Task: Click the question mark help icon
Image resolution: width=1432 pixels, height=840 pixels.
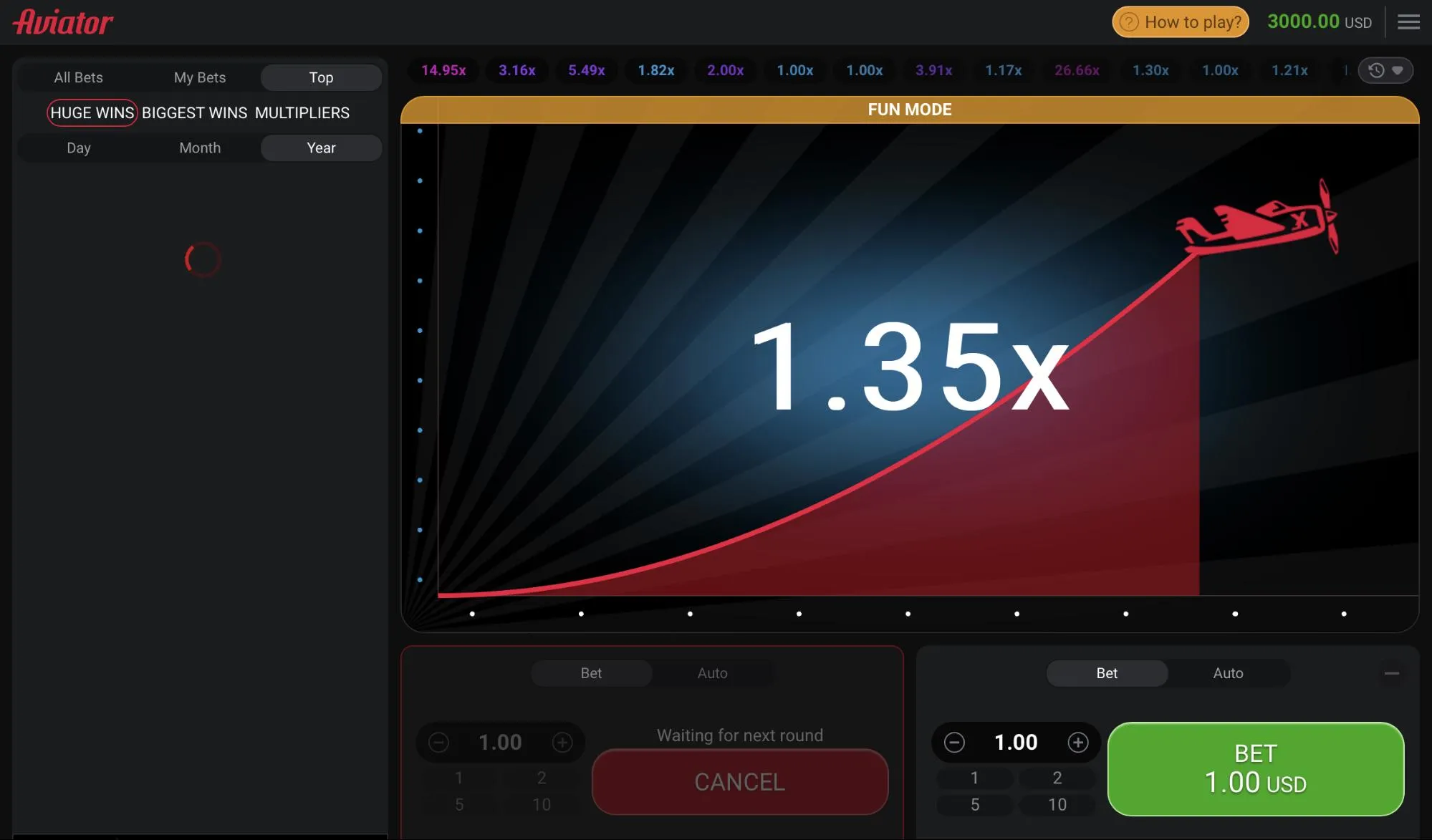Action: click(x=1129, y=22)
